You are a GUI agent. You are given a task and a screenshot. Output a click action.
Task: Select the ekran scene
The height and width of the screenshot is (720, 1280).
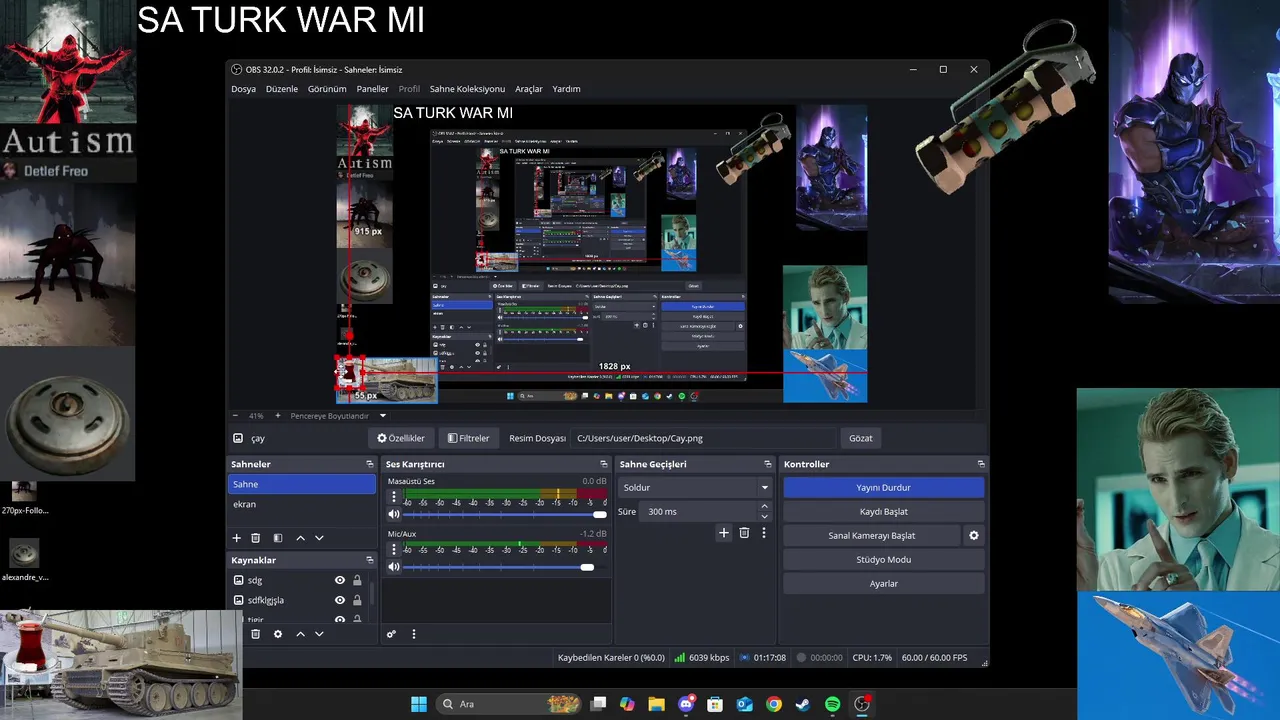[x=301, y=504]
